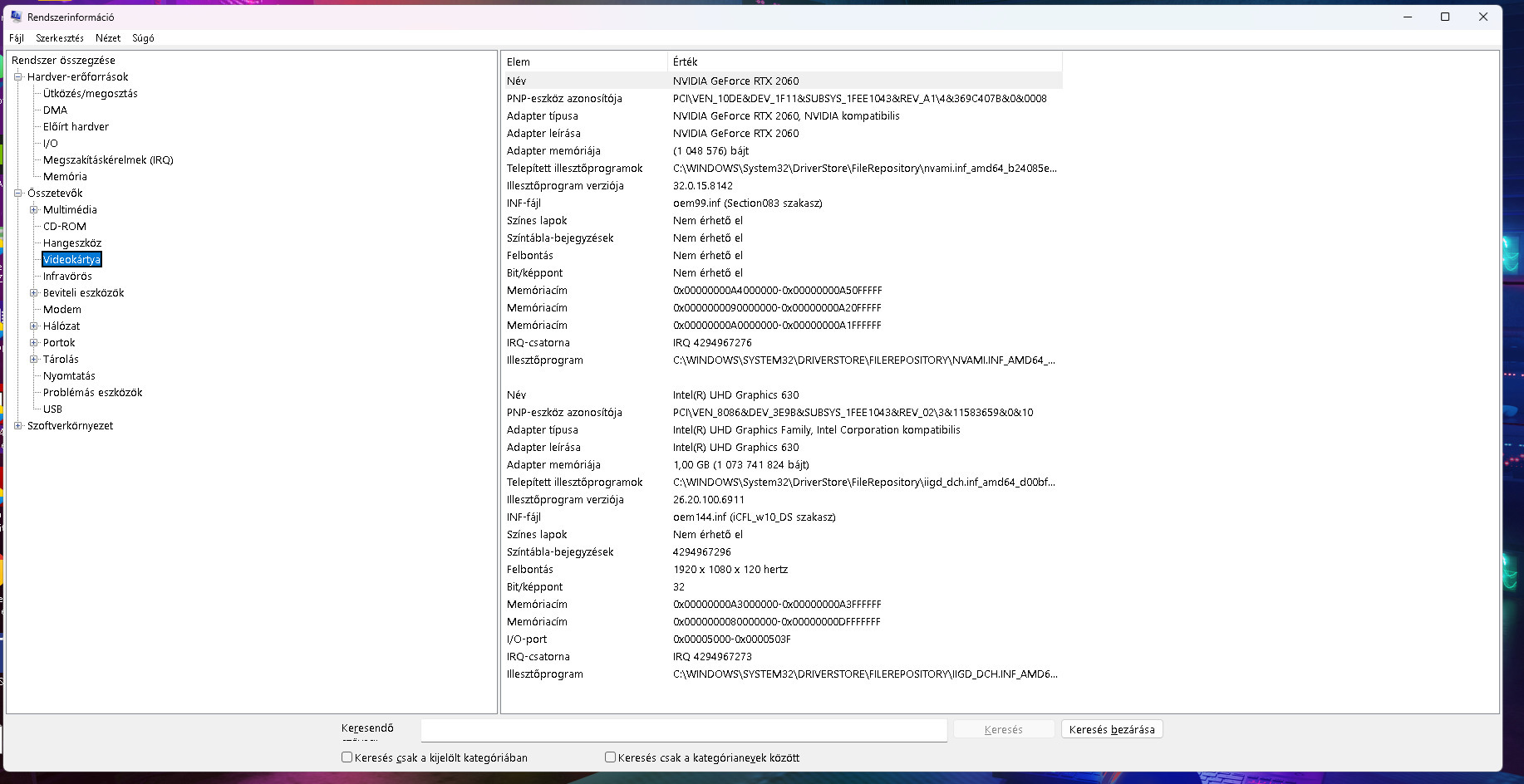Expand the Szoftverkörnyezet tree node
This screenshot has width=1524, height=784.
point(18,425)
